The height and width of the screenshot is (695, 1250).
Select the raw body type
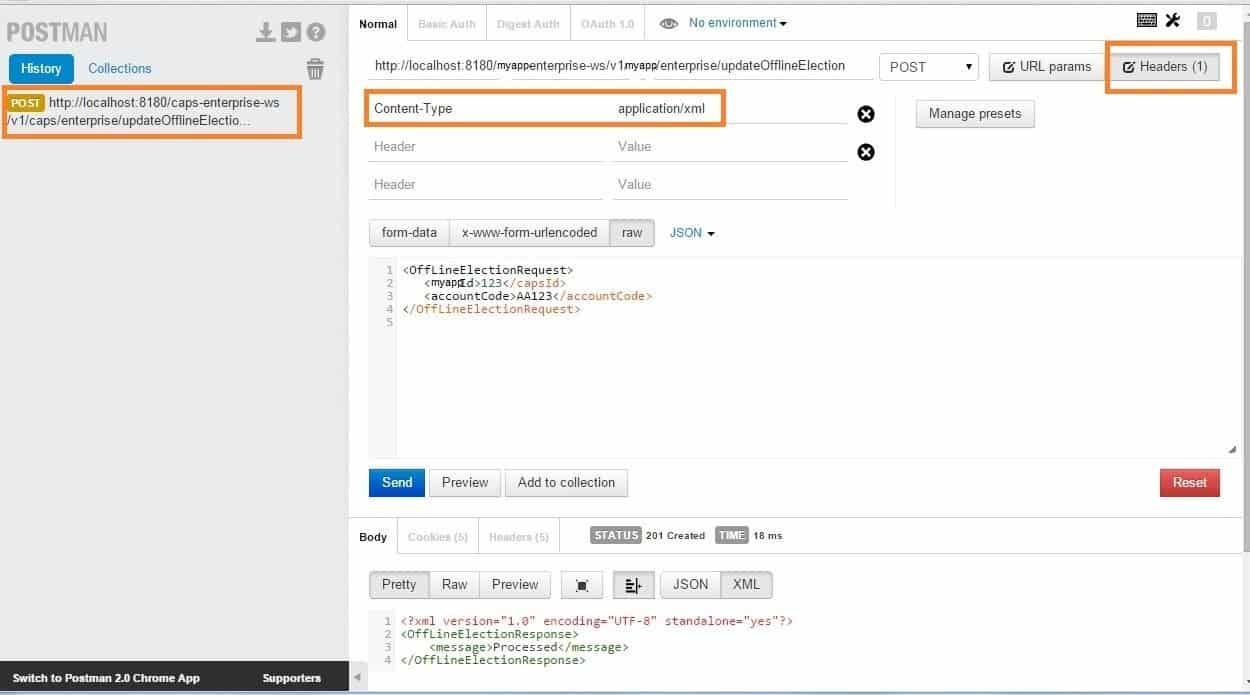pos(631,232)
